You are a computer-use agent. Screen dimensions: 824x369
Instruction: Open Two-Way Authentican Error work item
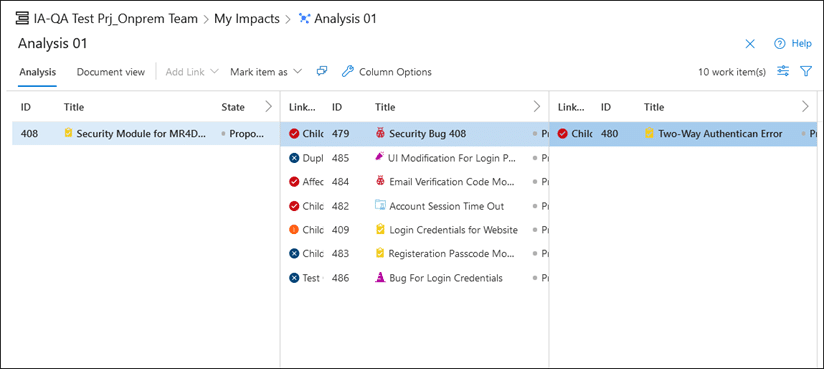(720, 134)
